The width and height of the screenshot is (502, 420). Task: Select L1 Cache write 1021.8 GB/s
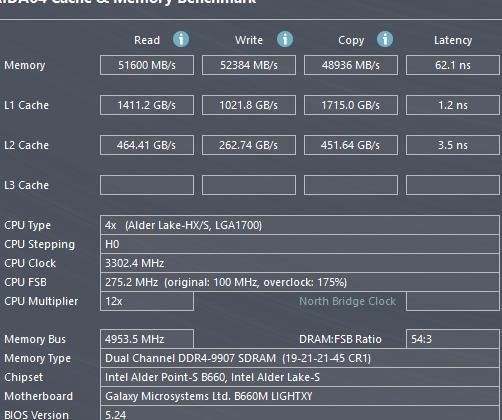coord(249,105)
